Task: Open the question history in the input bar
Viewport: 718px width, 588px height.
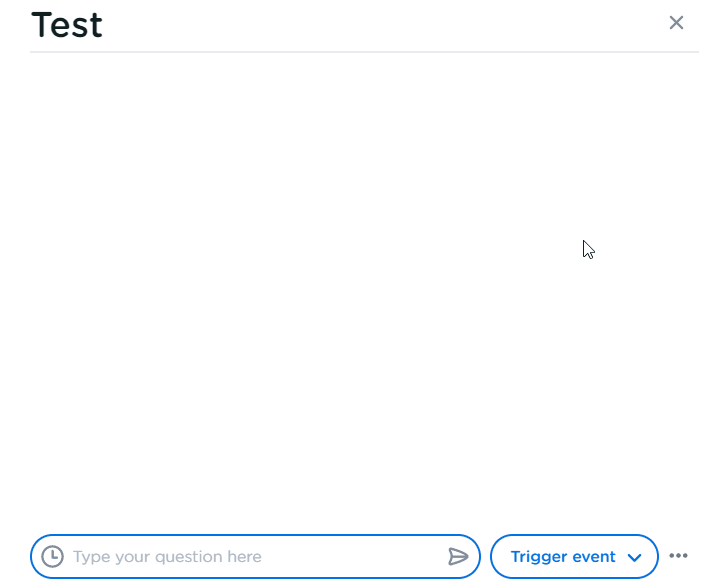Action: coord(52,557)
